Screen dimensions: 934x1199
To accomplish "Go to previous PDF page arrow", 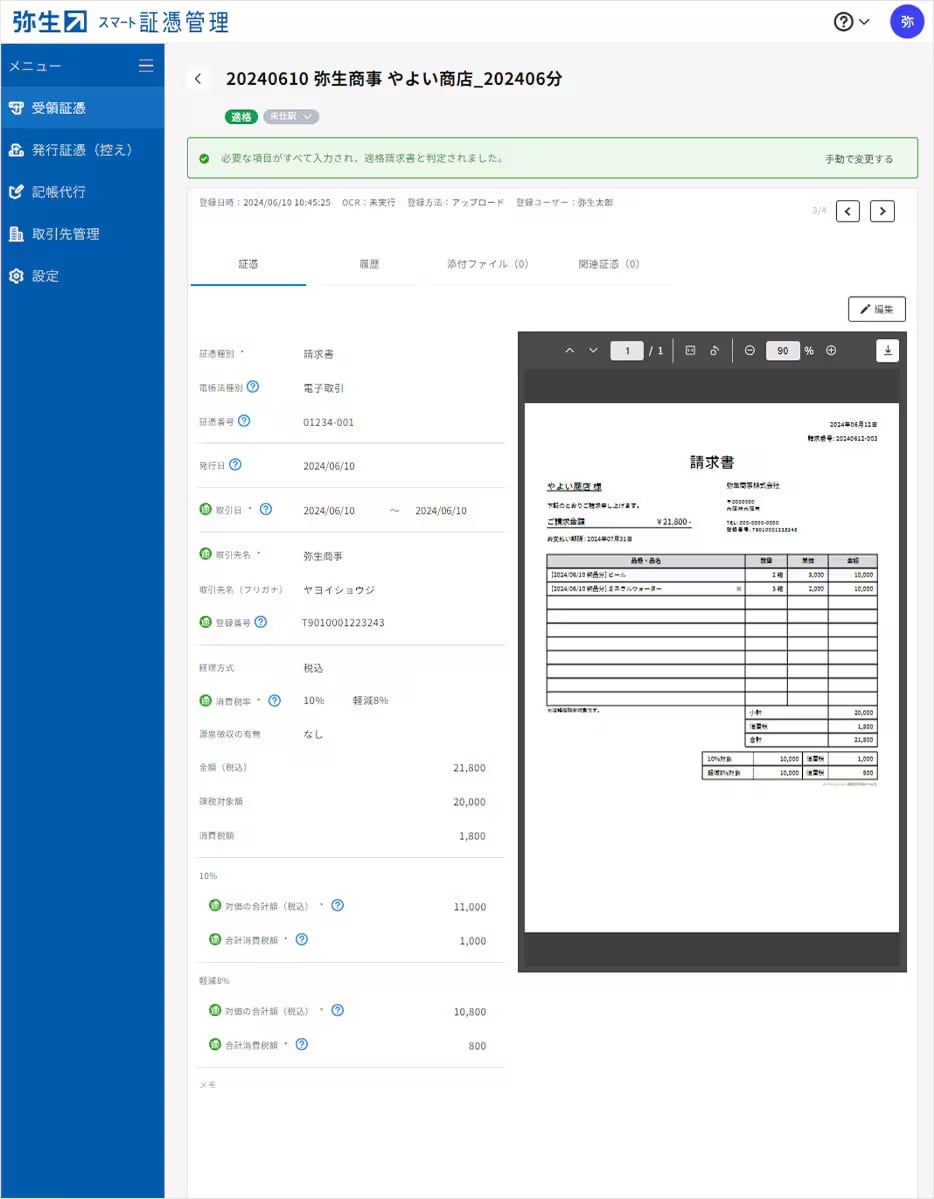I will [x=569, y=350].
